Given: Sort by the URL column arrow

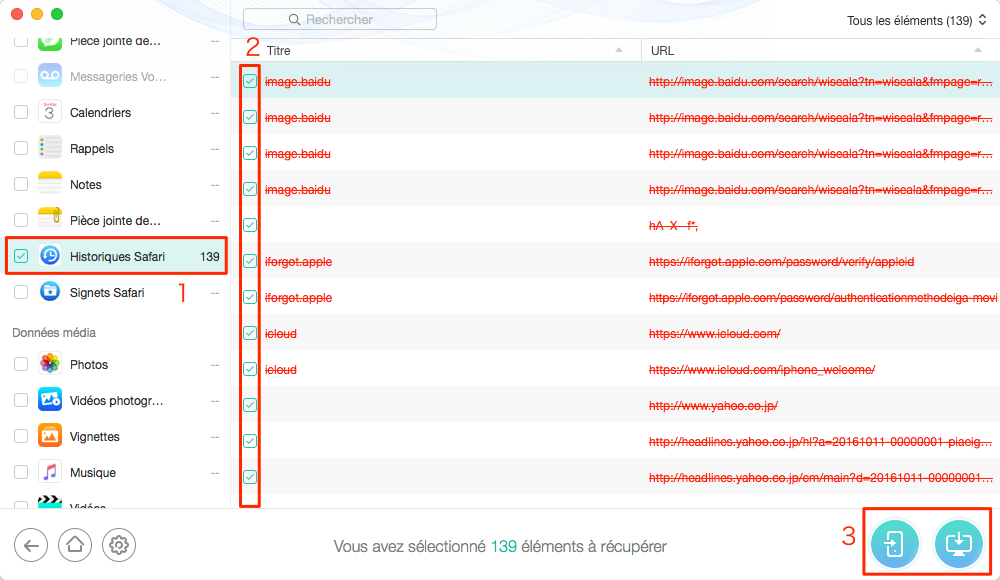Looking at the screenshot, I should (978, 50).
